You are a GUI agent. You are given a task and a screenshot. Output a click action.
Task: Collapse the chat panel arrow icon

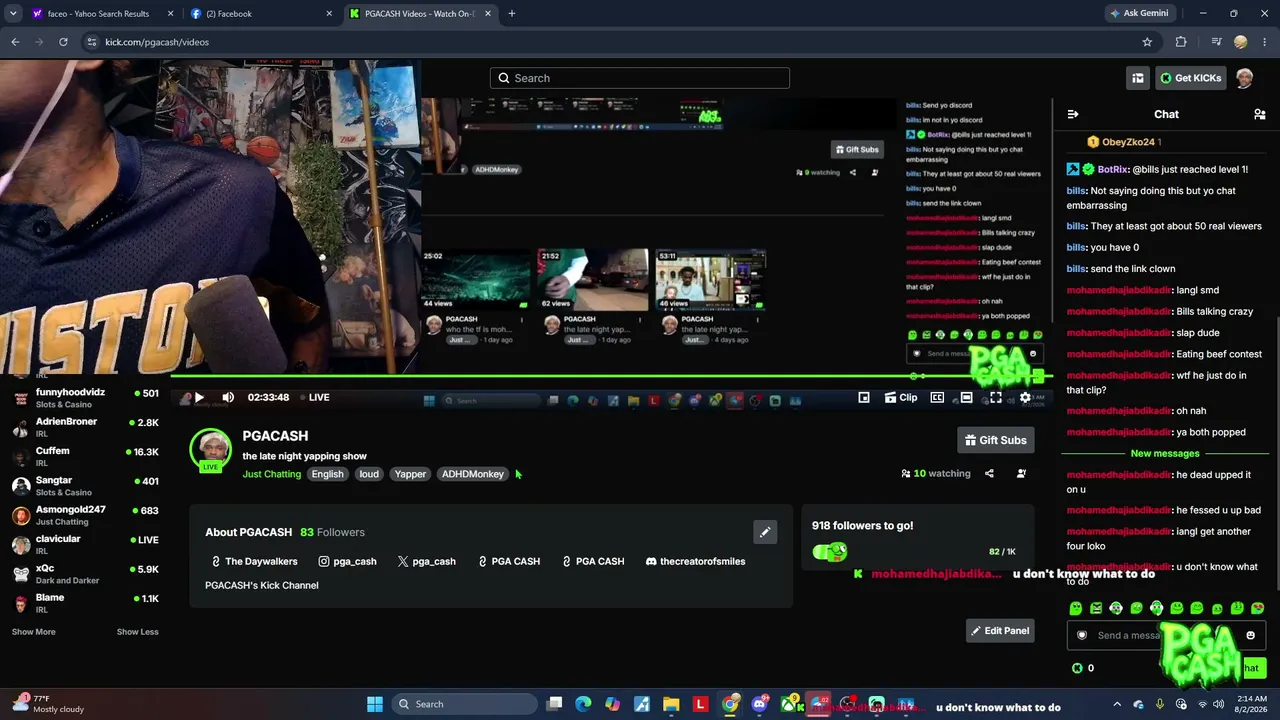pos(1073,114)
